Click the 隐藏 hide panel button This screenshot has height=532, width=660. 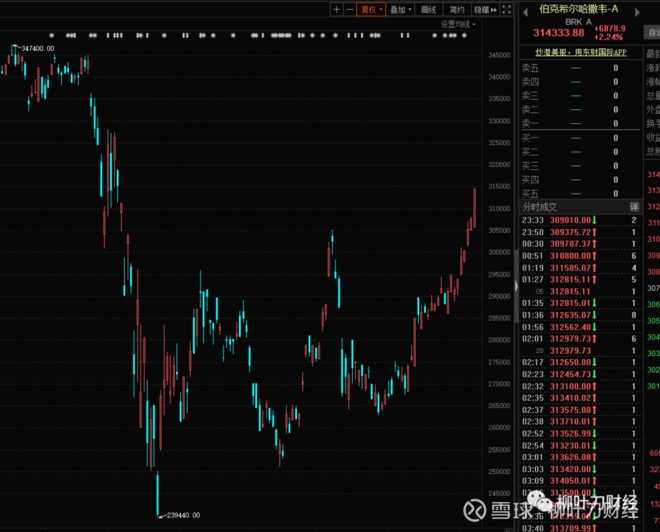point(485,9)
